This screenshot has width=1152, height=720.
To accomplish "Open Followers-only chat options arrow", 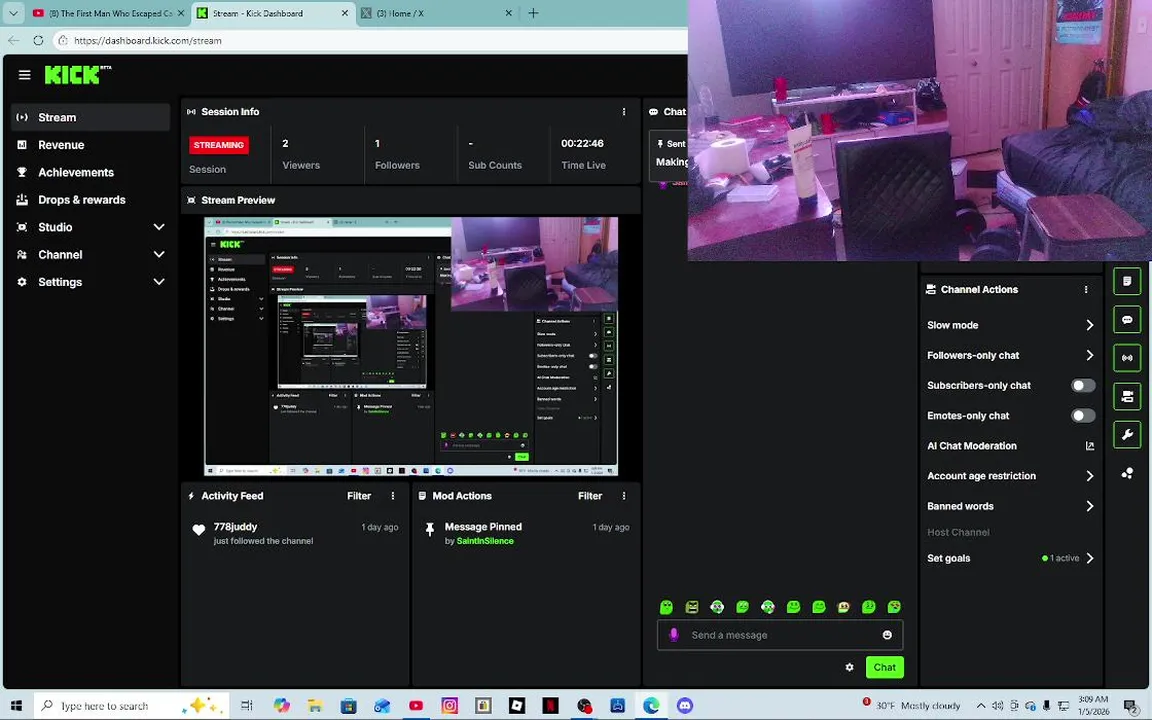I will [x=1090, y=355].
